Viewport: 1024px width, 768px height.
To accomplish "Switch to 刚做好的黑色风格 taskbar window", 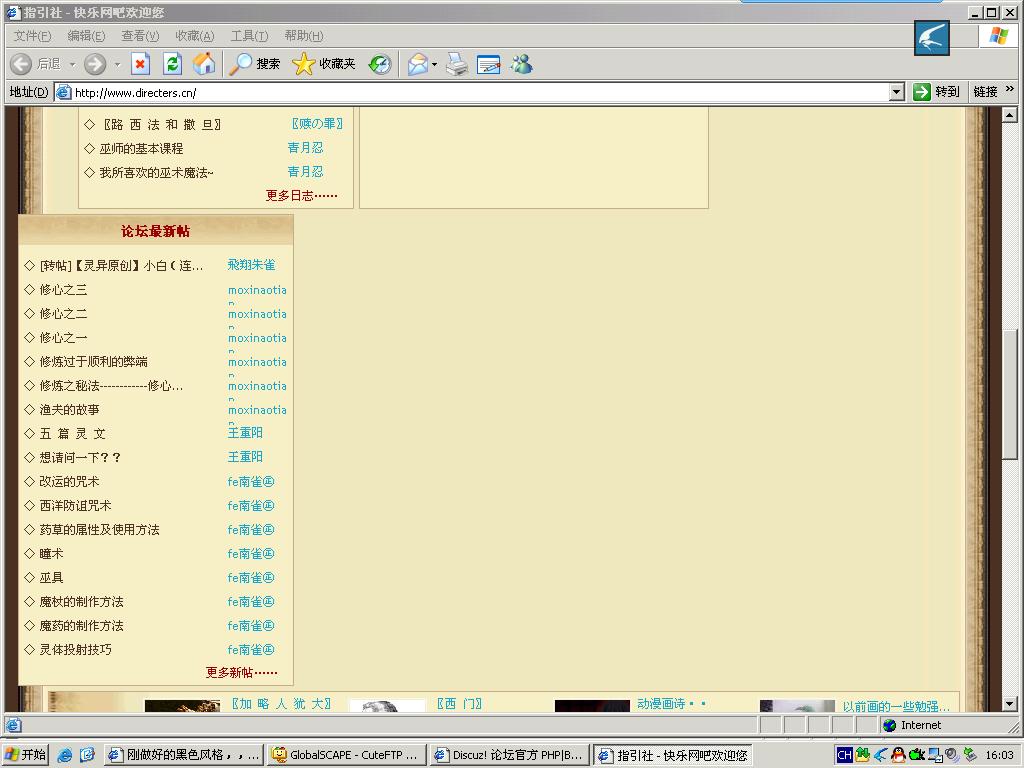I will pyautogui.click(x=184, y=755).
